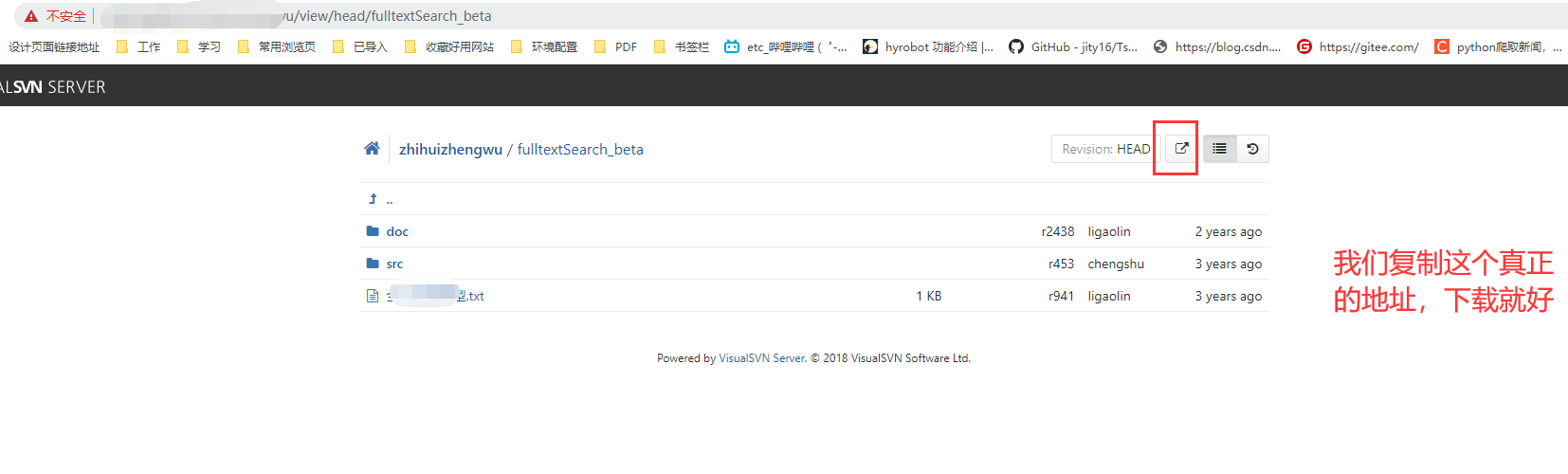Open the .txt file link
The width and height of the screenshot is (1568, 474).
pos(435,296)
